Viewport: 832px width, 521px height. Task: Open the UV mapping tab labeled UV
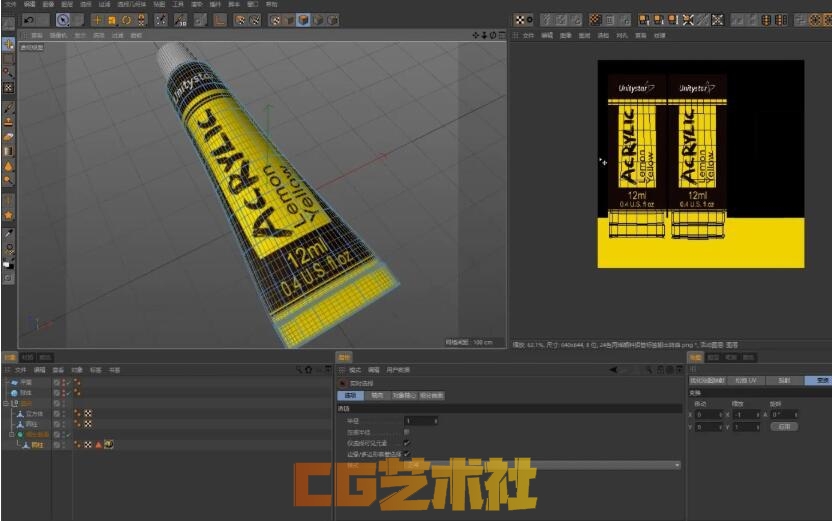click(746, 380)
